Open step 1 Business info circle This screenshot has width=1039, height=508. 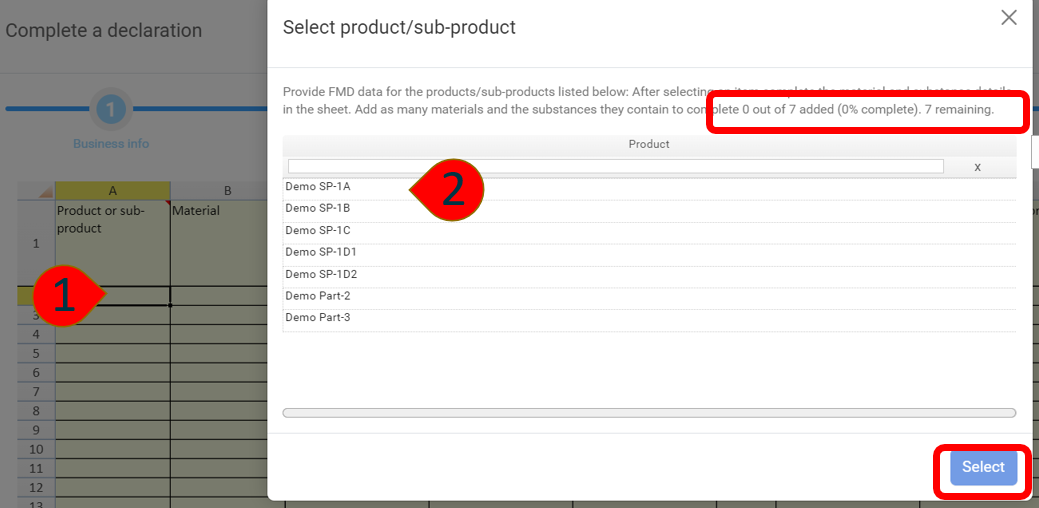coord(111,109)
